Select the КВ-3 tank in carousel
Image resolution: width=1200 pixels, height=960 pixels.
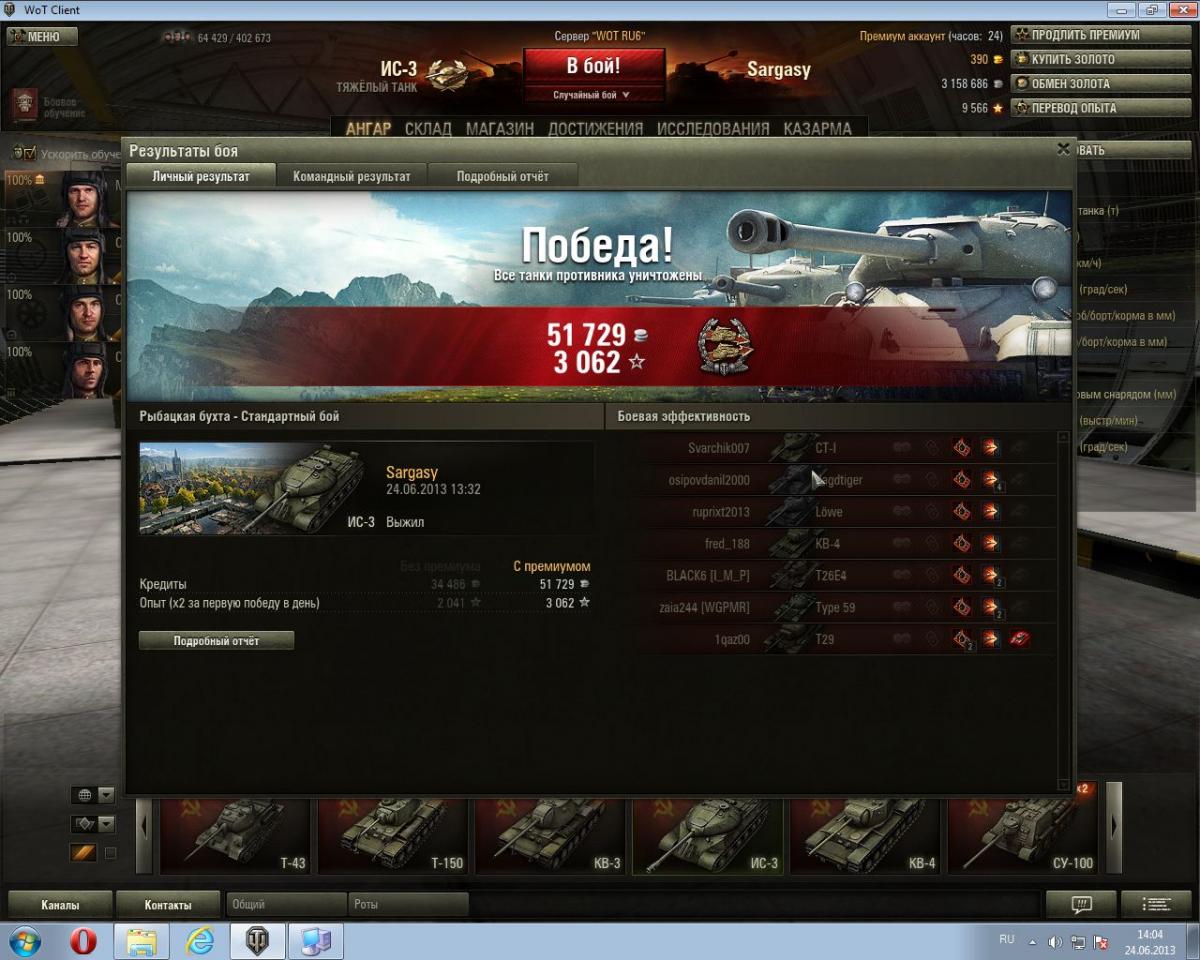(x=549, y=836)
